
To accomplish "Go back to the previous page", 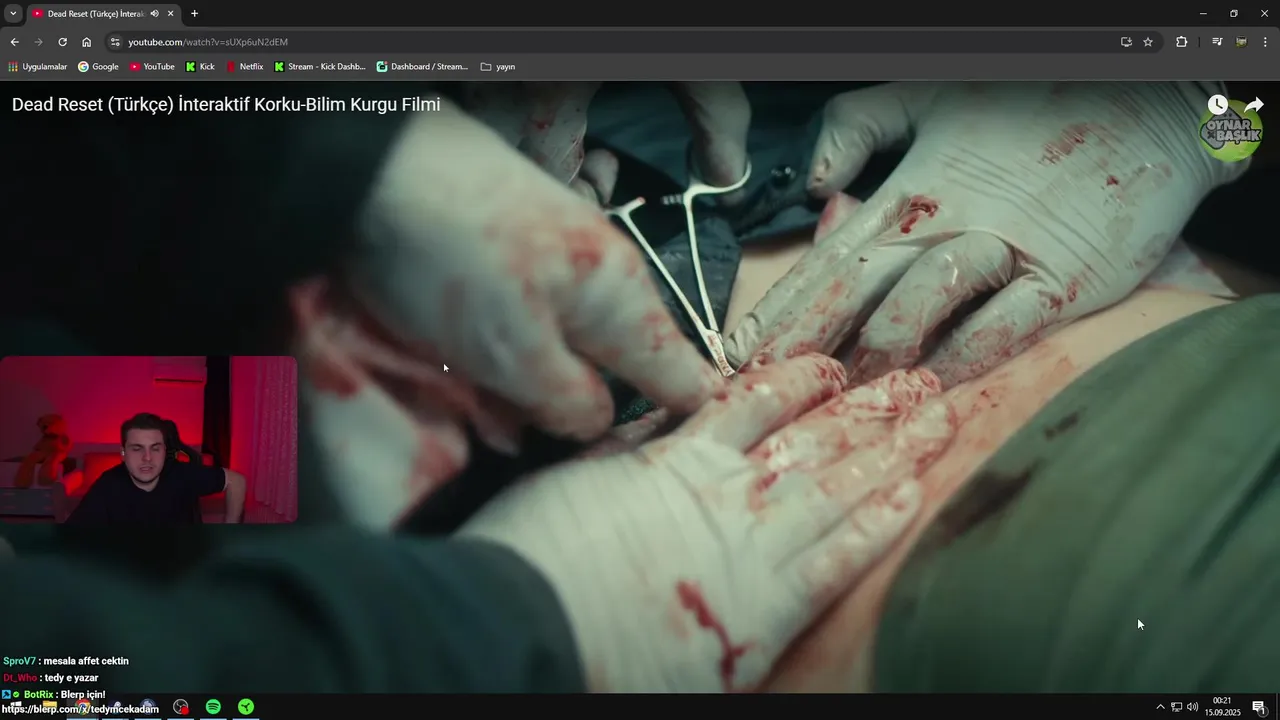I will [x=14, y=42].
